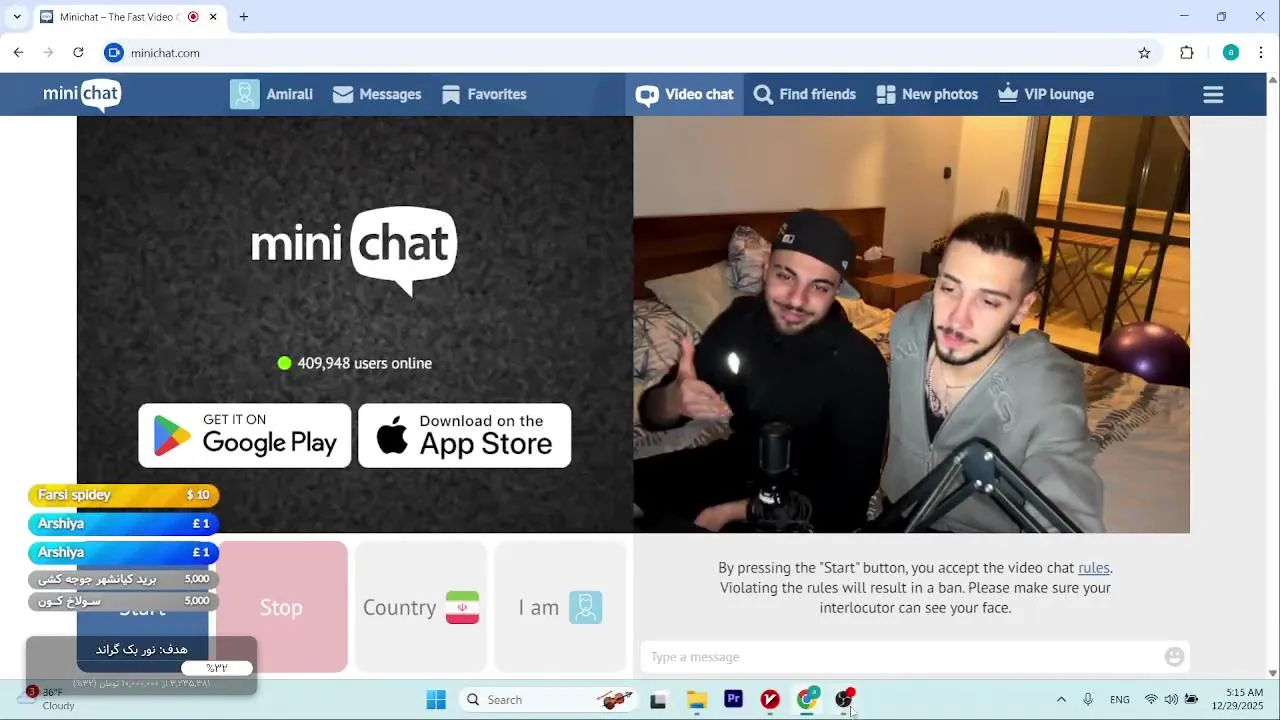
Task: Click the 409,948 users online text
Action: (x=364, y=363)
